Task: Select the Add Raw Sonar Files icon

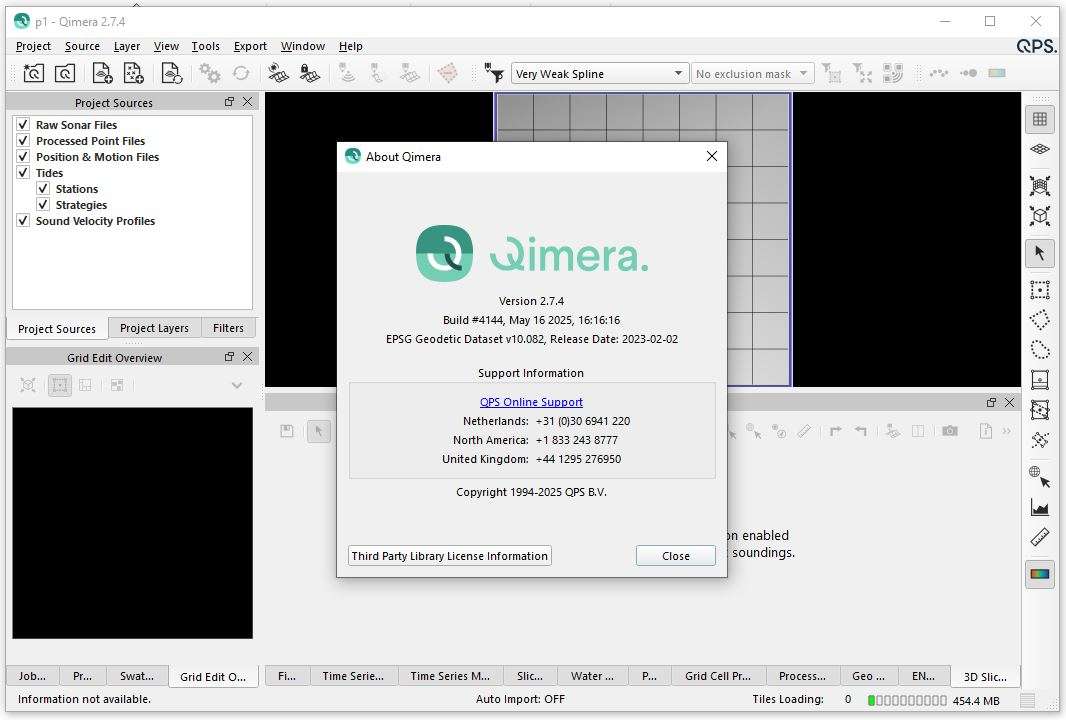Action: coord(101,73)
